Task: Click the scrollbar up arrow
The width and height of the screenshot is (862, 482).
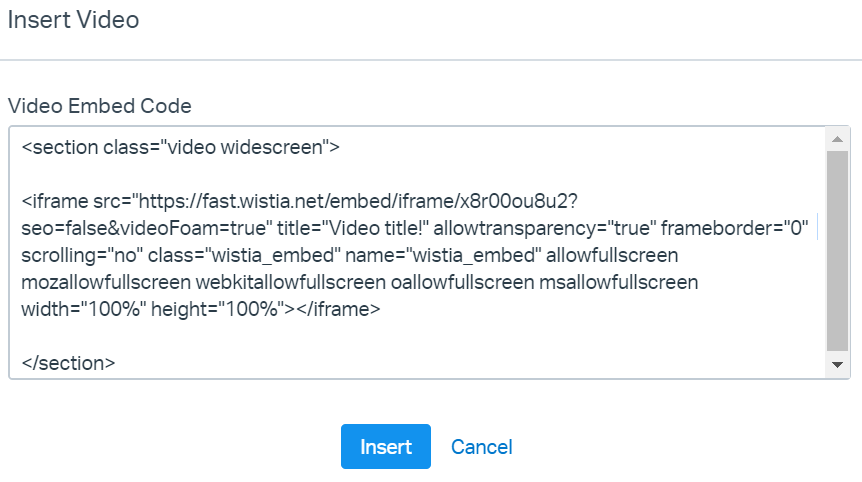Action: click(837, 138)
